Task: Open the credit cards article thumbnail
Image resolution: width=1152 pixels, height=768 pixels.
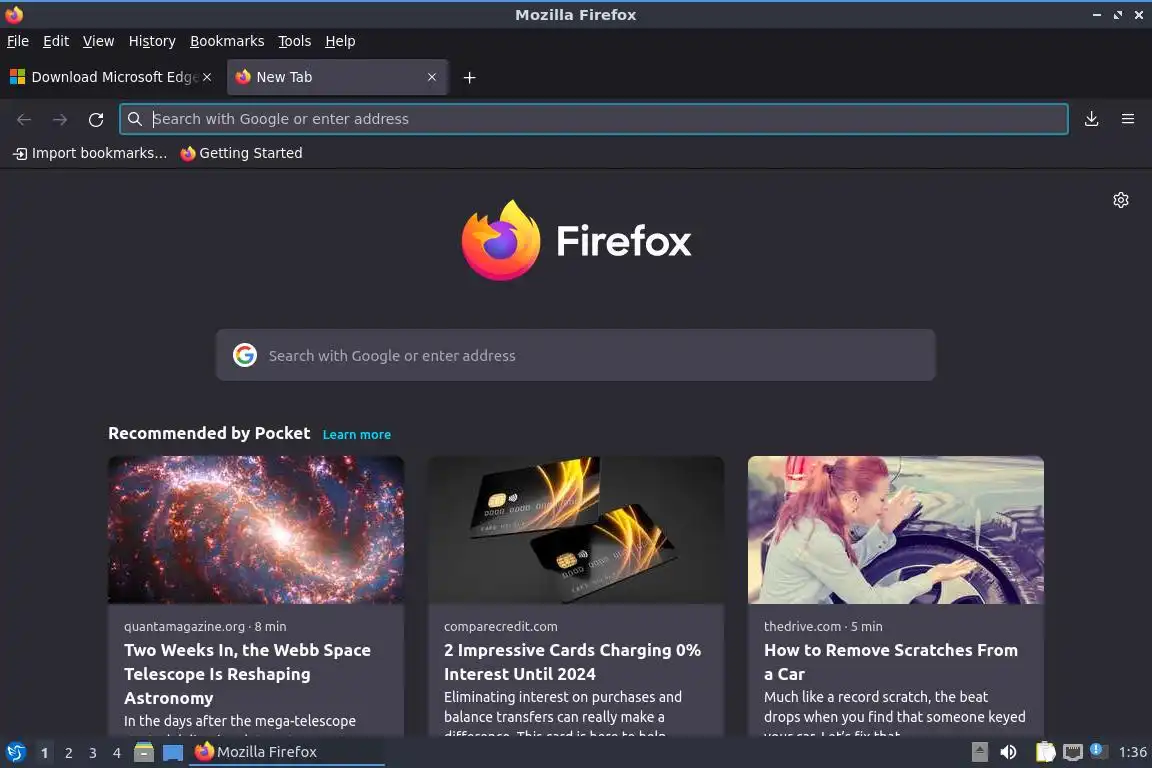Action: point(576,530)
